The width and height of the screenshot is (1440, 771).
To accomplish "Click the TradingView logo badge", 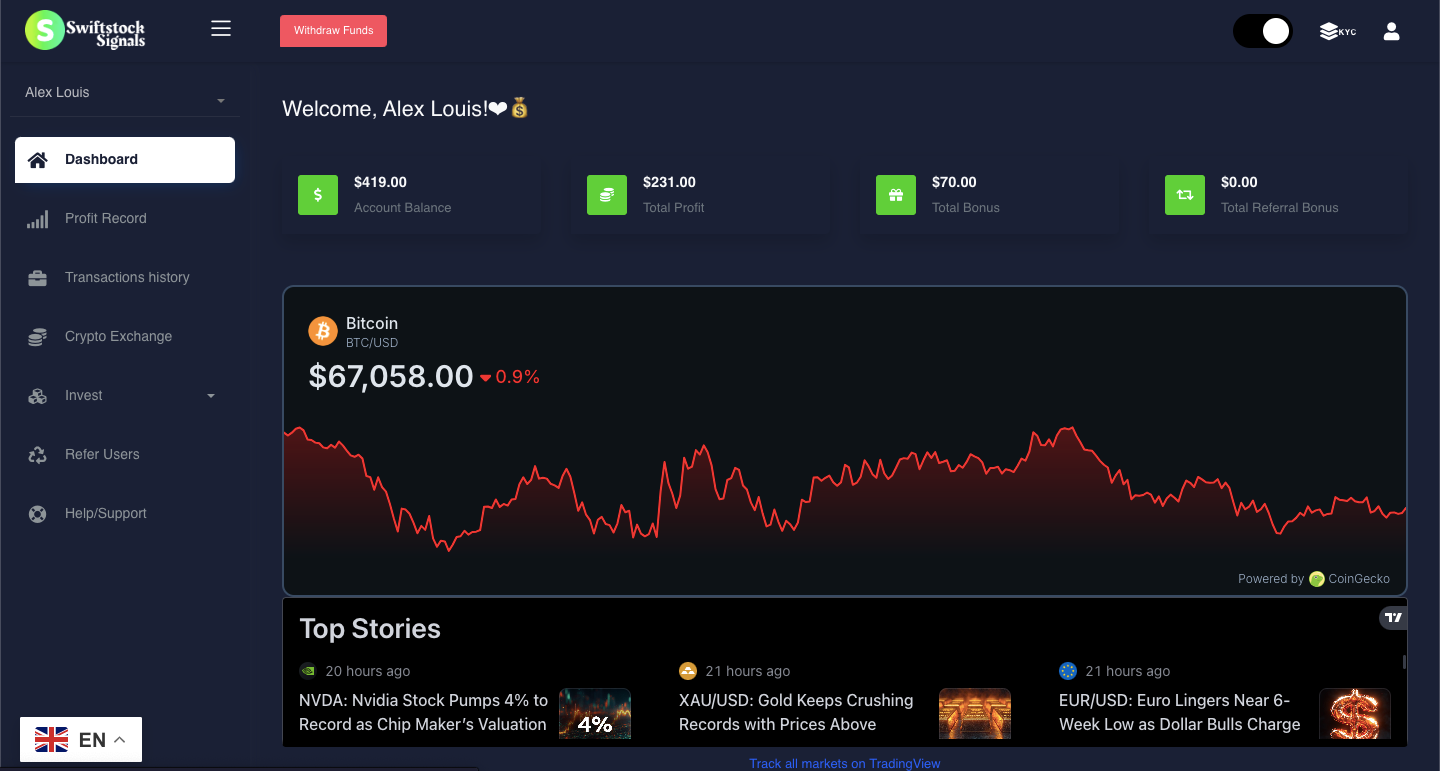I will point(1393,618).
